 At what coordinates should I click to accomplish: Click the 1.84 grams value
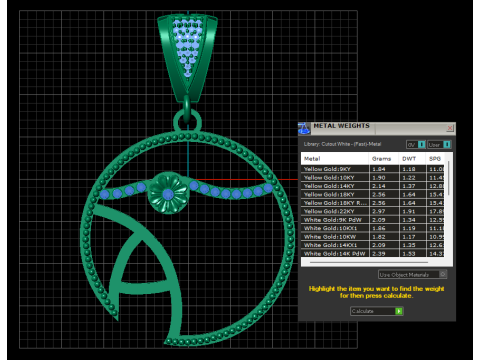[x=379, y=169]
